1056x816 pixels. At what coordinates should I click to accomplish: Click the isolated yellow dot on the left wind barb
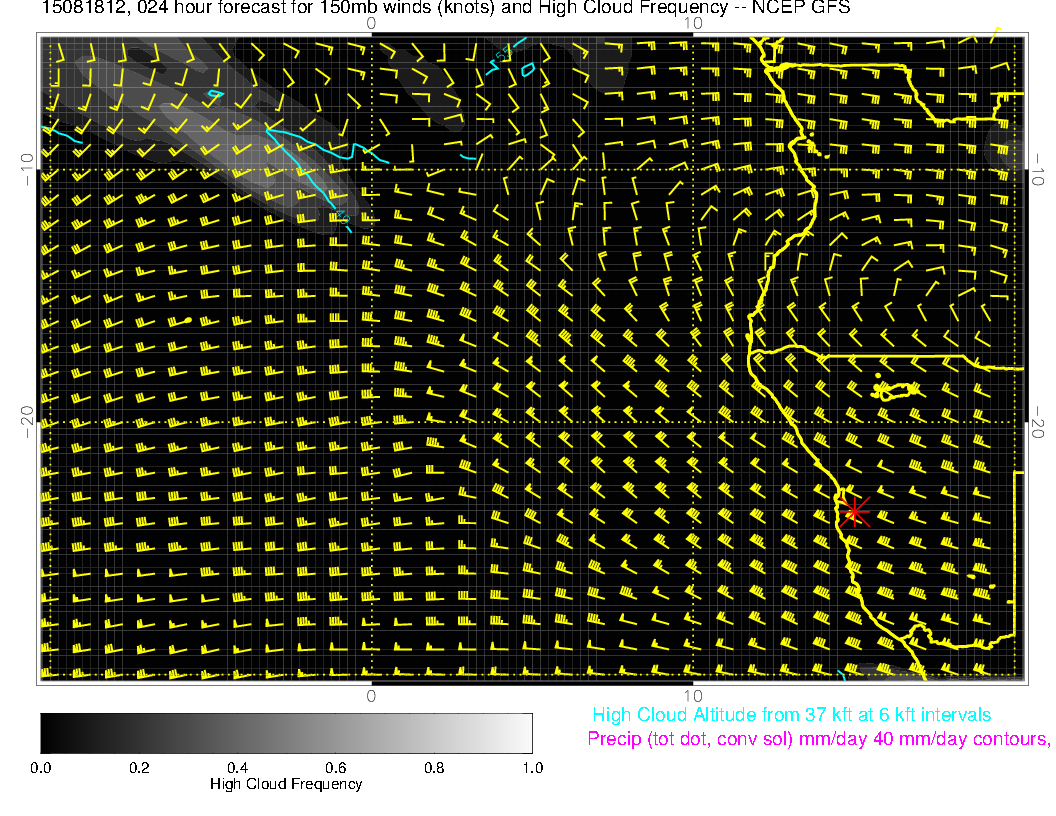click(188, 320)
